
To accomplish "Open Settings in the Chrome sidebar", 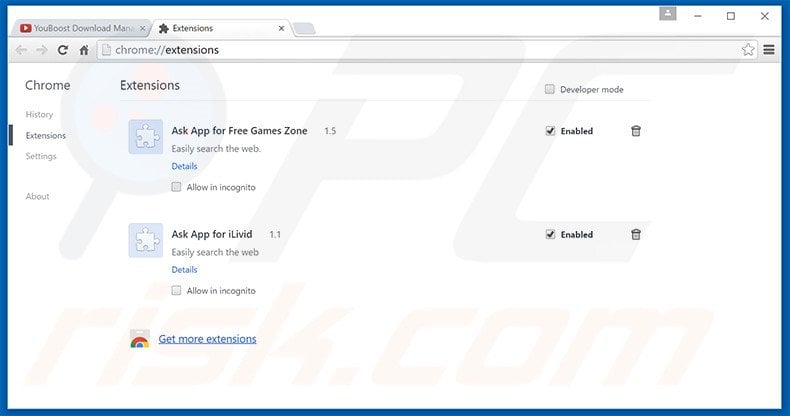I will pos(41,156).
